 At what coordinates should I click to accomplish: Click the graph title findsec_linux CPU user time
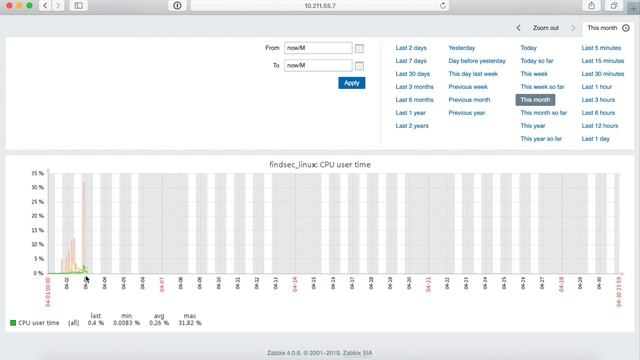(x=320, y=164)
